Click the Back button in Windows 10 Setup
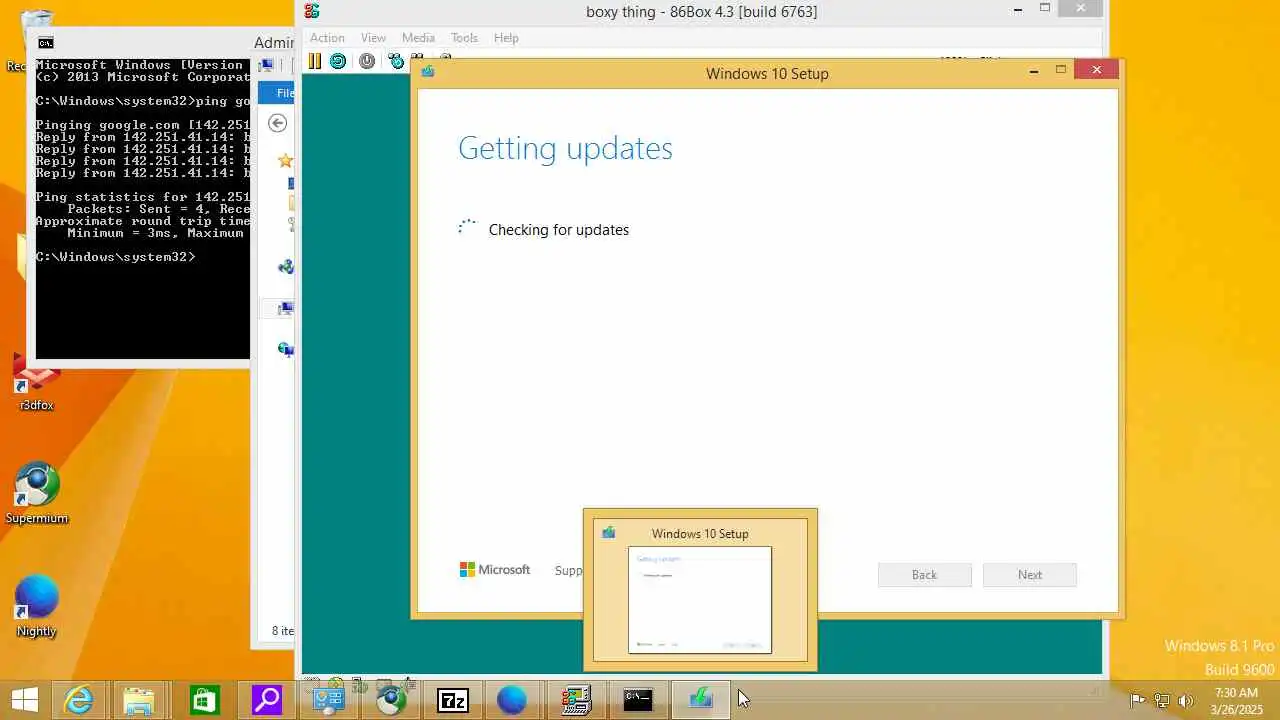 [924, 575]
